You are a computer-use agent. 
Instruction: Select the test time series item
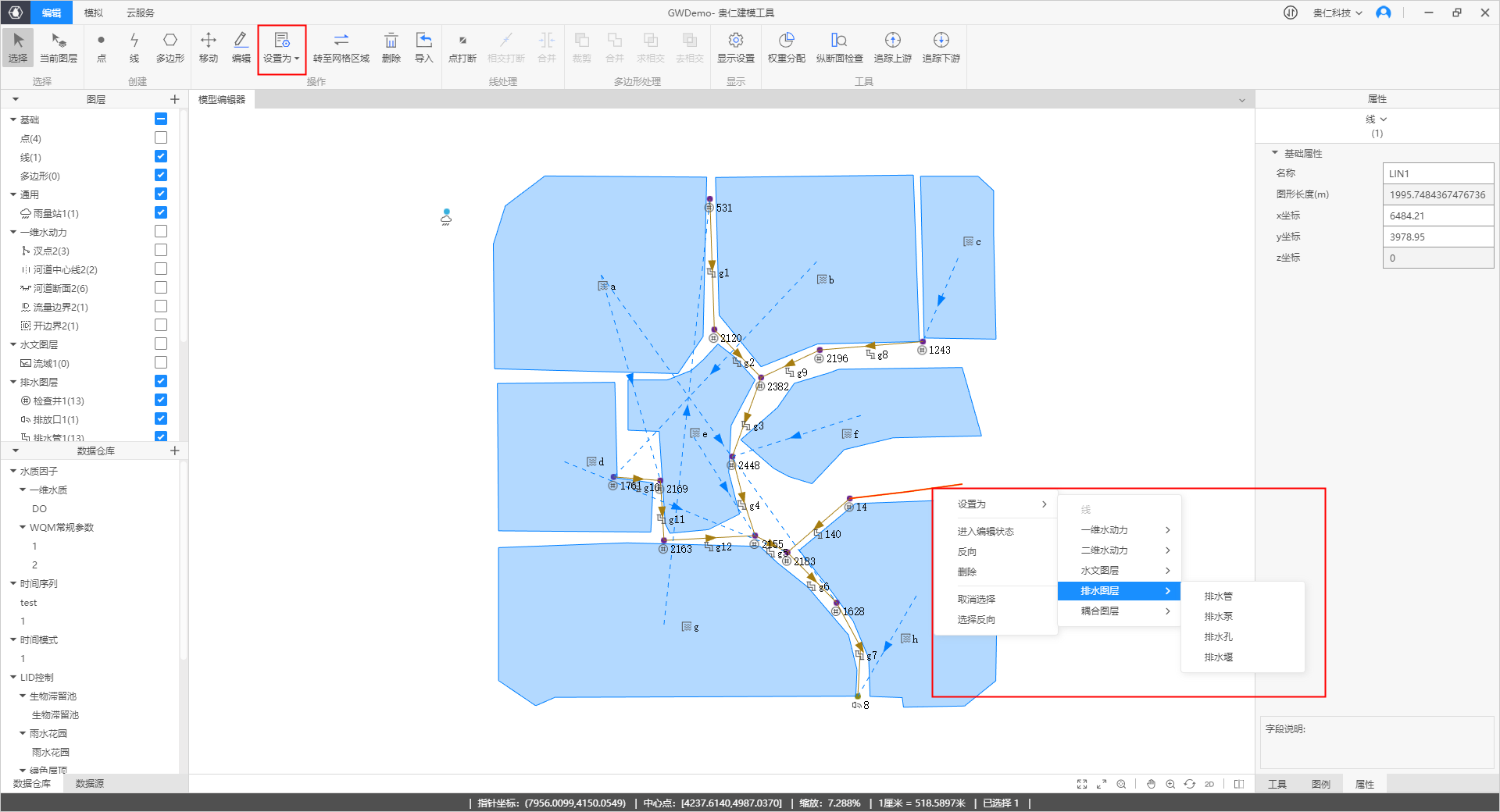29,603
